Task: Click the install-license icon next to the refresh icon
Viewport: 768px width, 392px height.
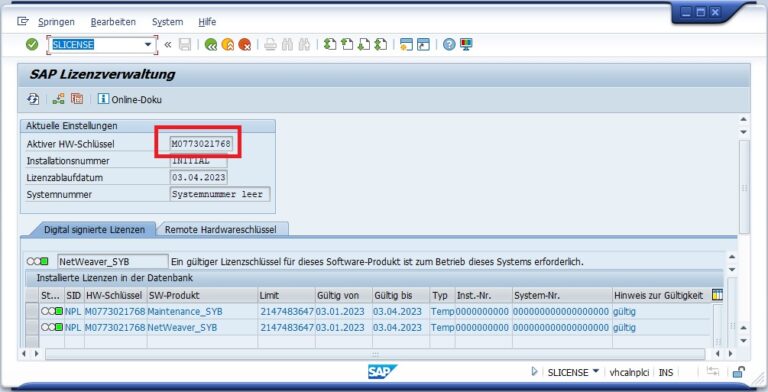Action: [59, 99]
